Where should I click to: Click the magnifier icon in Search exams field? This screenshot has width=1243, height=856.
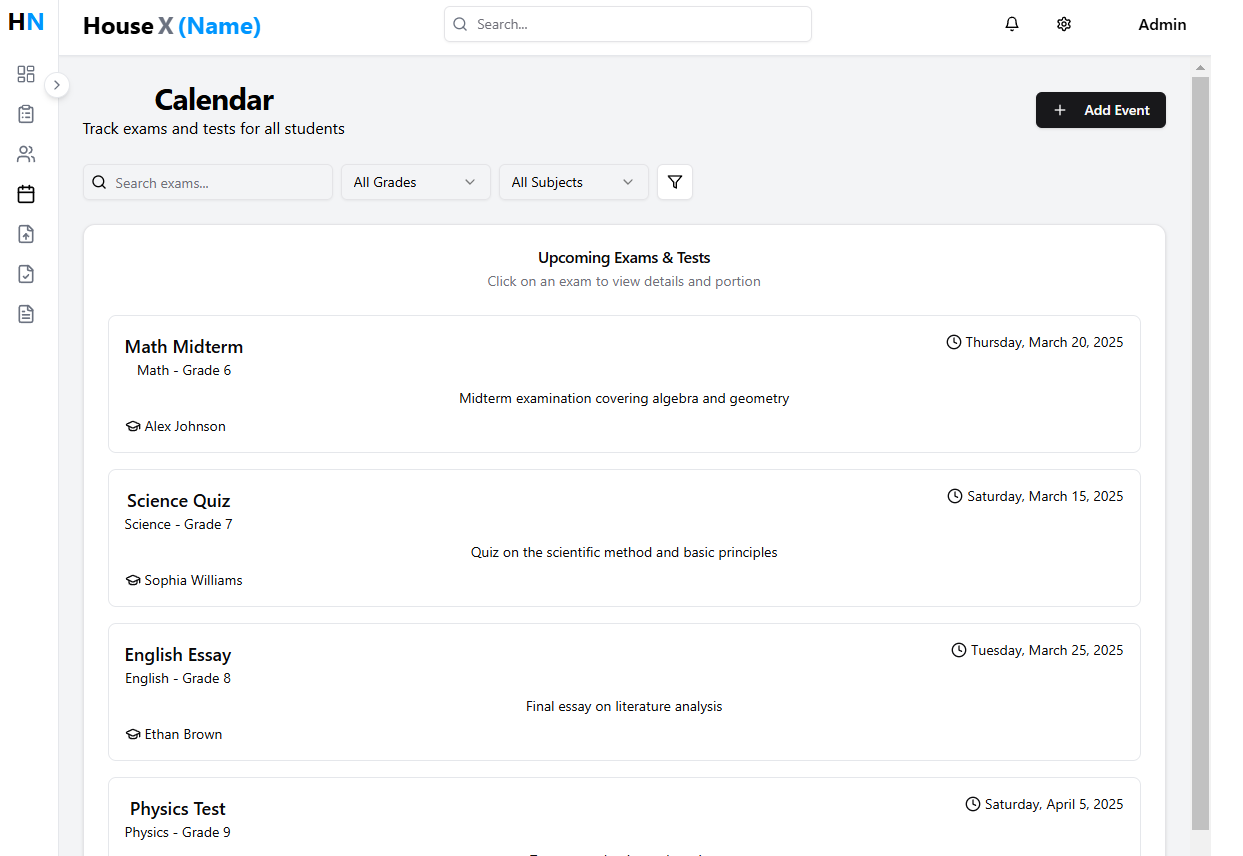pyautogui.click(x=99, y=183)
